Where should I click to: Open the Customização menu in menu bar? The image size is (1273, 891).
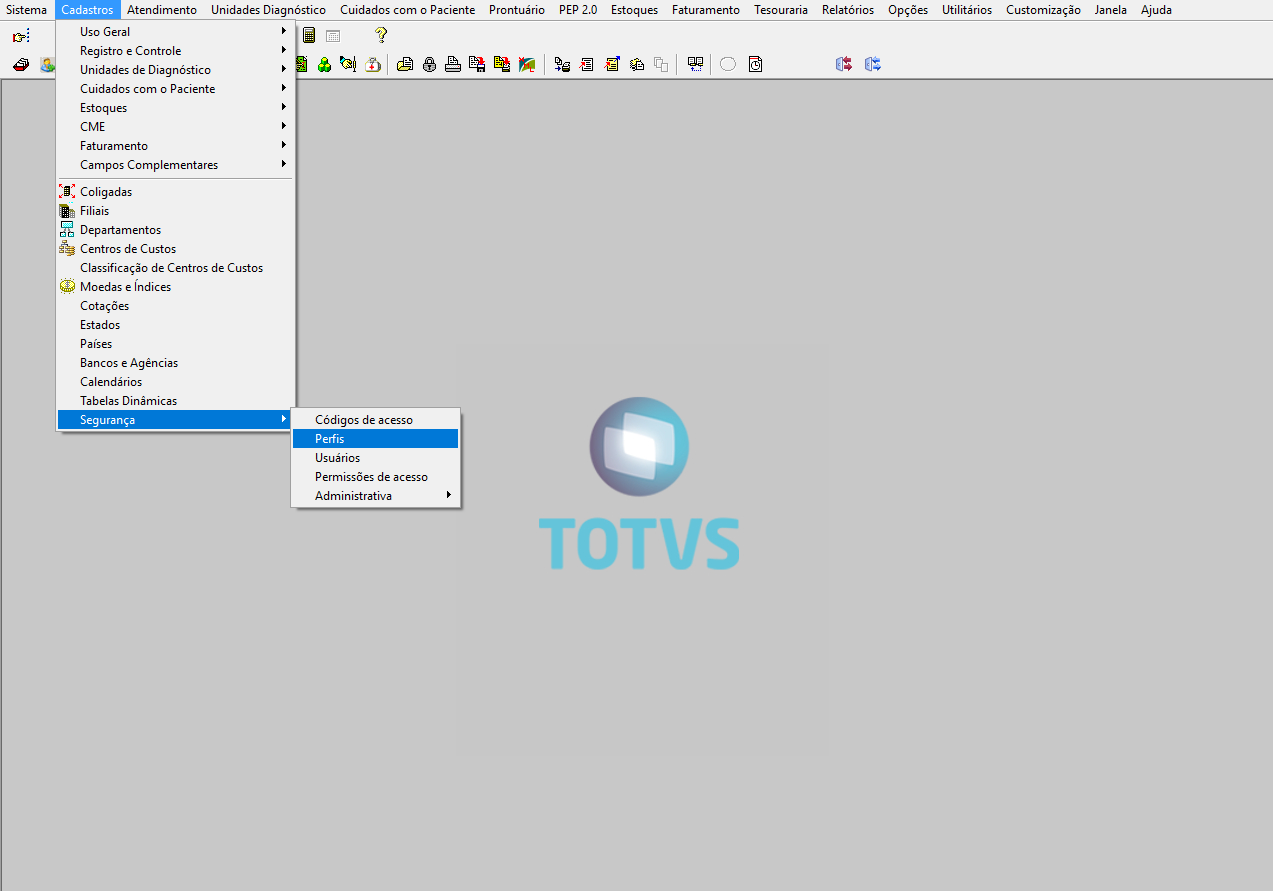tap(1043, 10)
